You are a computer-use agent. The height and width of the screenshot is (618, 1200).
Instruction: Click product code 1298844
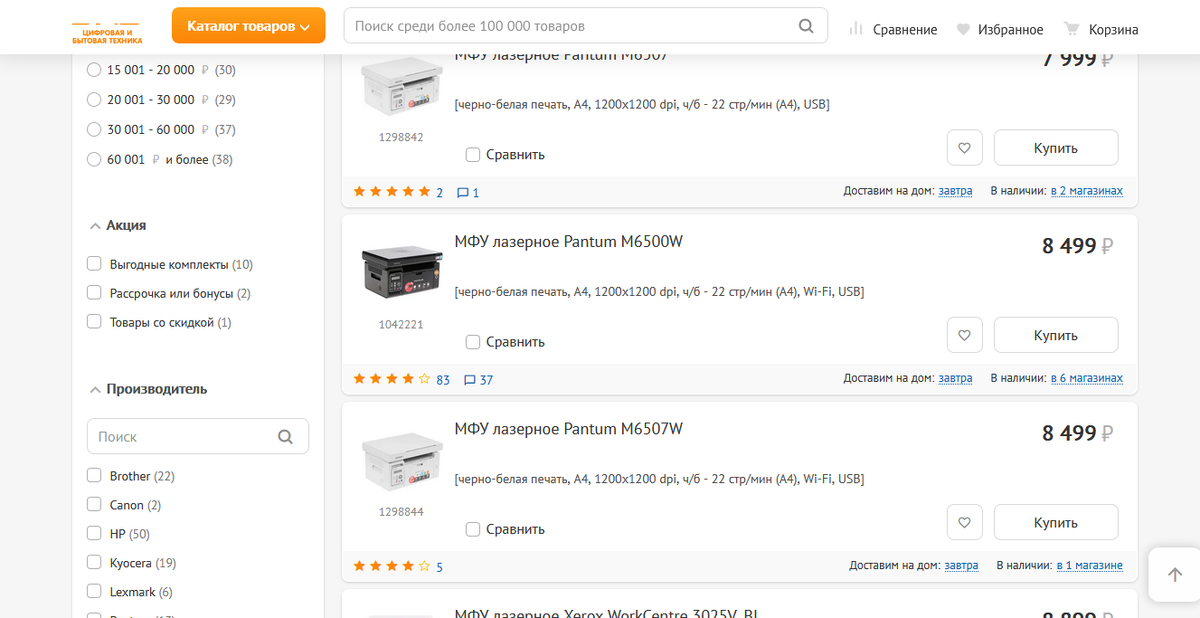point(401,512)
